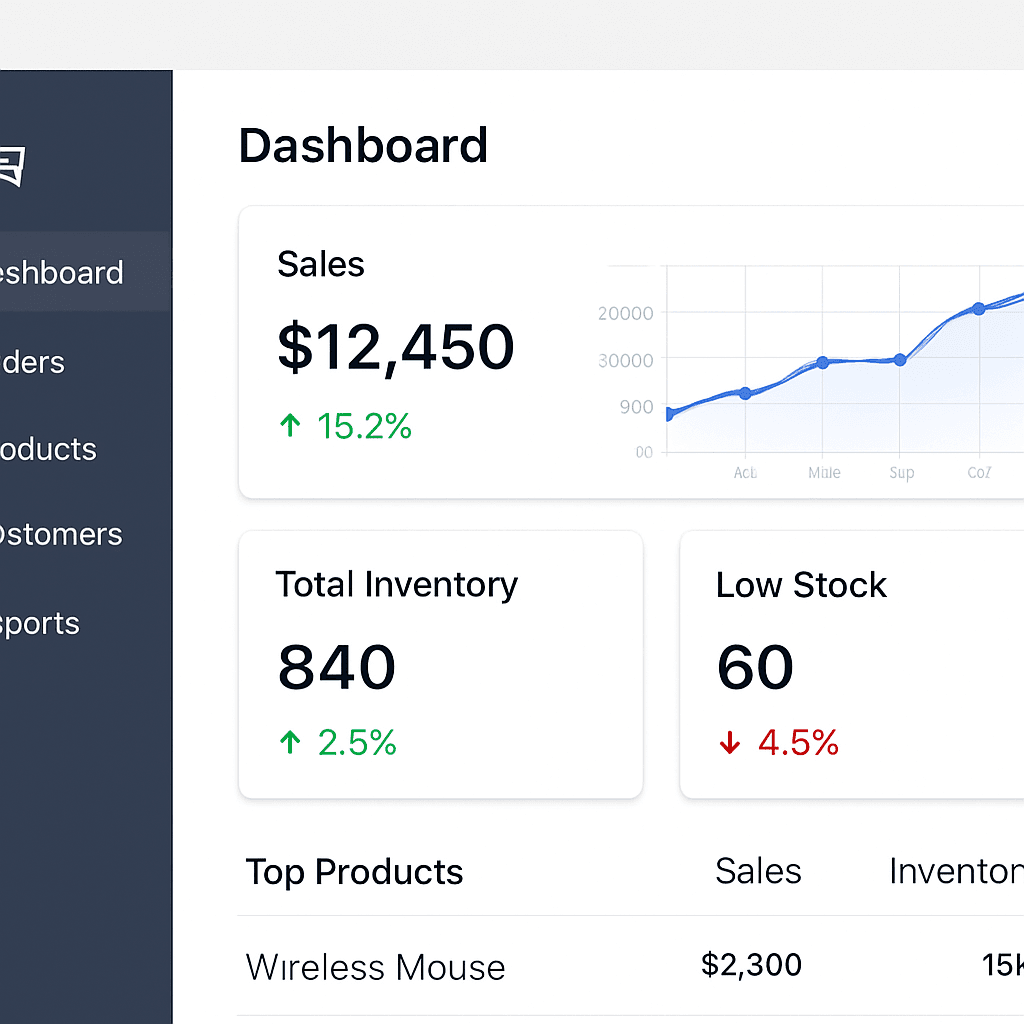1024x1024 pixels.
Task: Click the green up arrow beside 2.5%
Action: pyautogui.click(x=290, y=743)
